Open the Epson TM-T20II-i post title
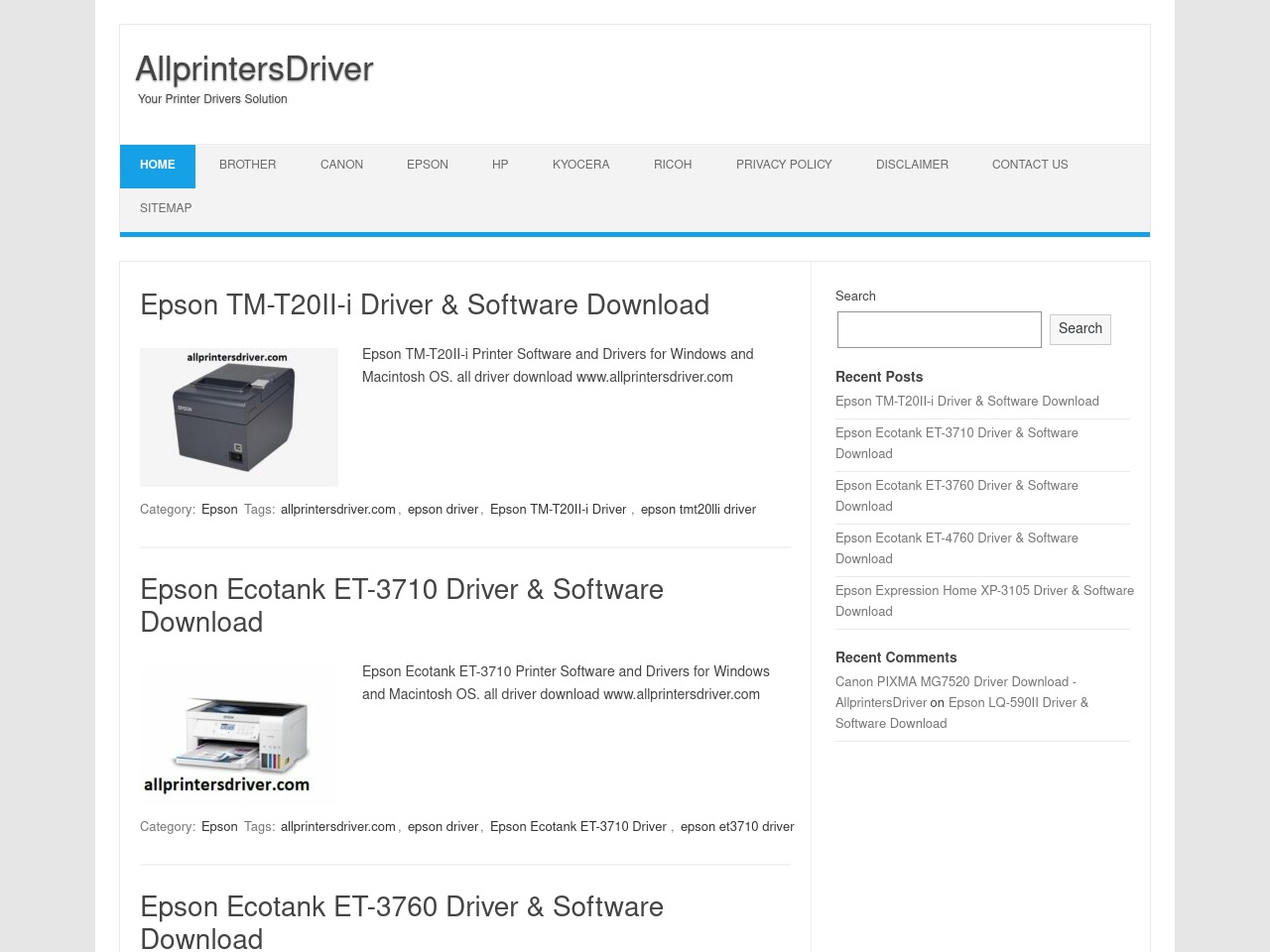 (425, 305)
